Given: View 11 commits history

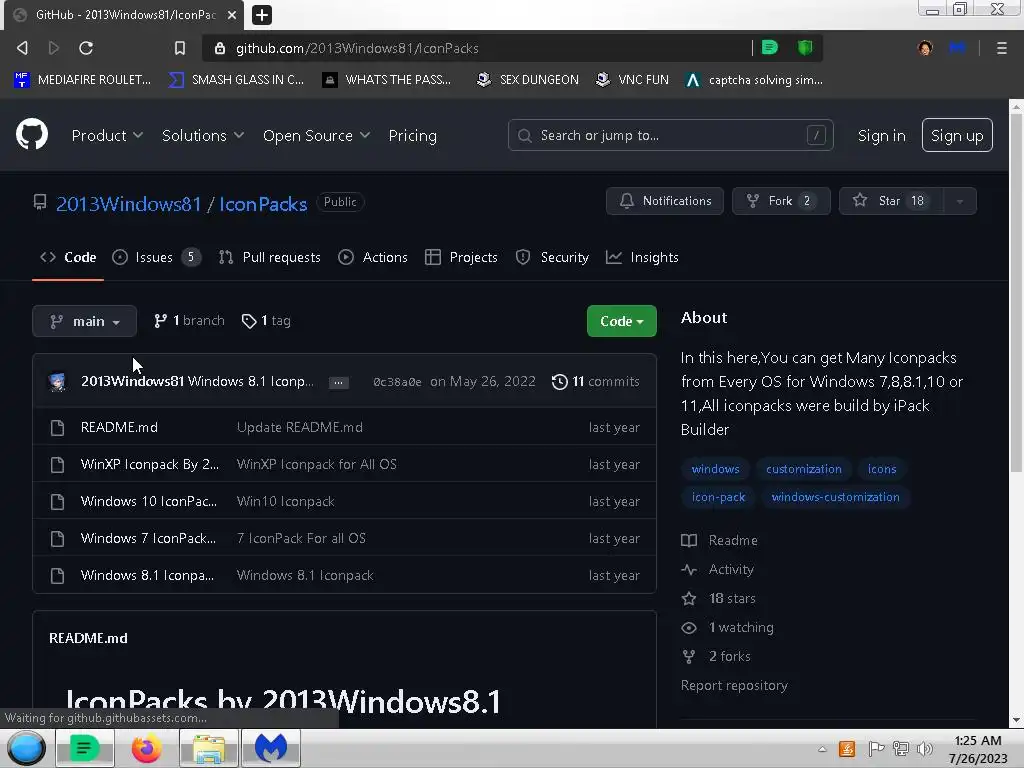Looking at the screenshot, I should point(596,381).
